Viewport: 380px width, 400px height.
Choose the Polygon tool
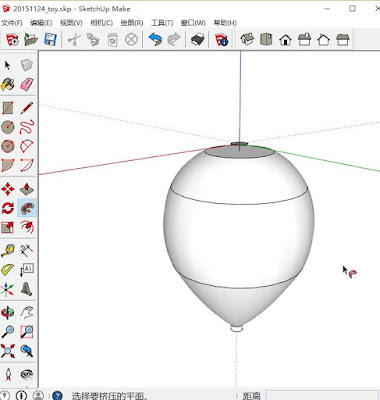pos(8,146)
